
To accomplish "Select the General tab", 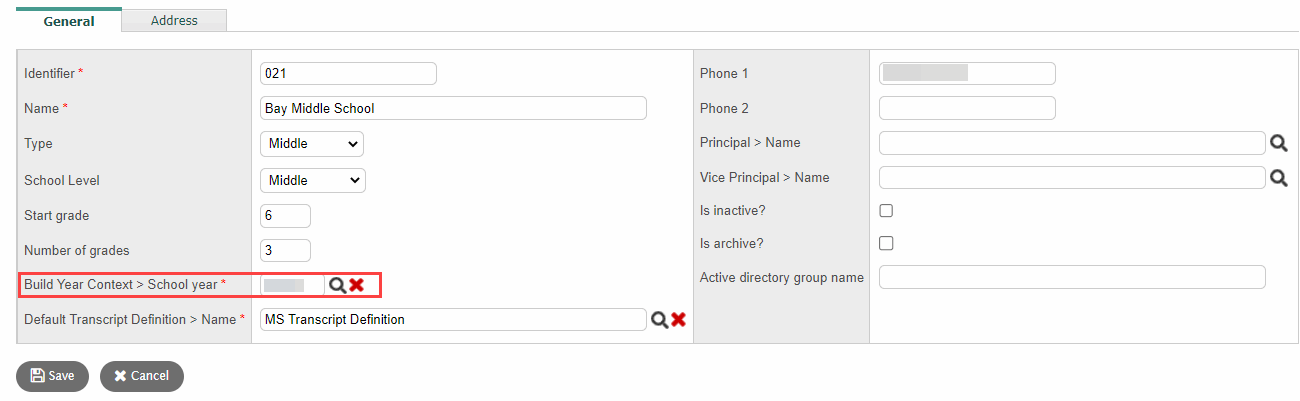I will pyautogui.click(x=69, y=21).
